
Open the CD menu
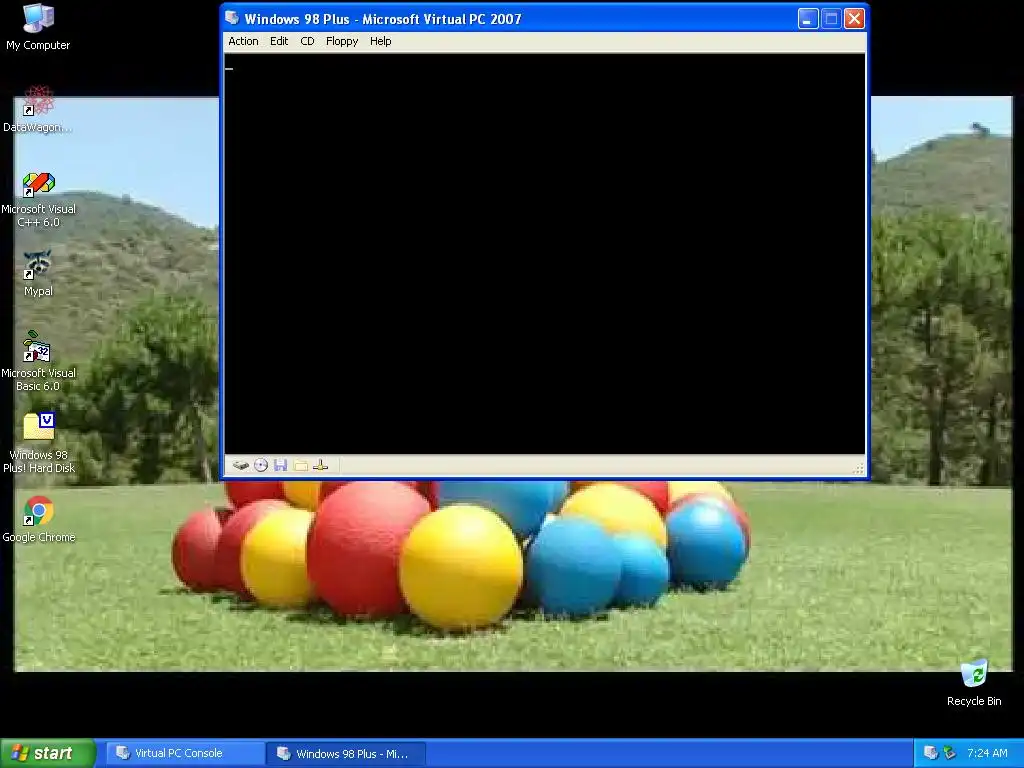307,41
